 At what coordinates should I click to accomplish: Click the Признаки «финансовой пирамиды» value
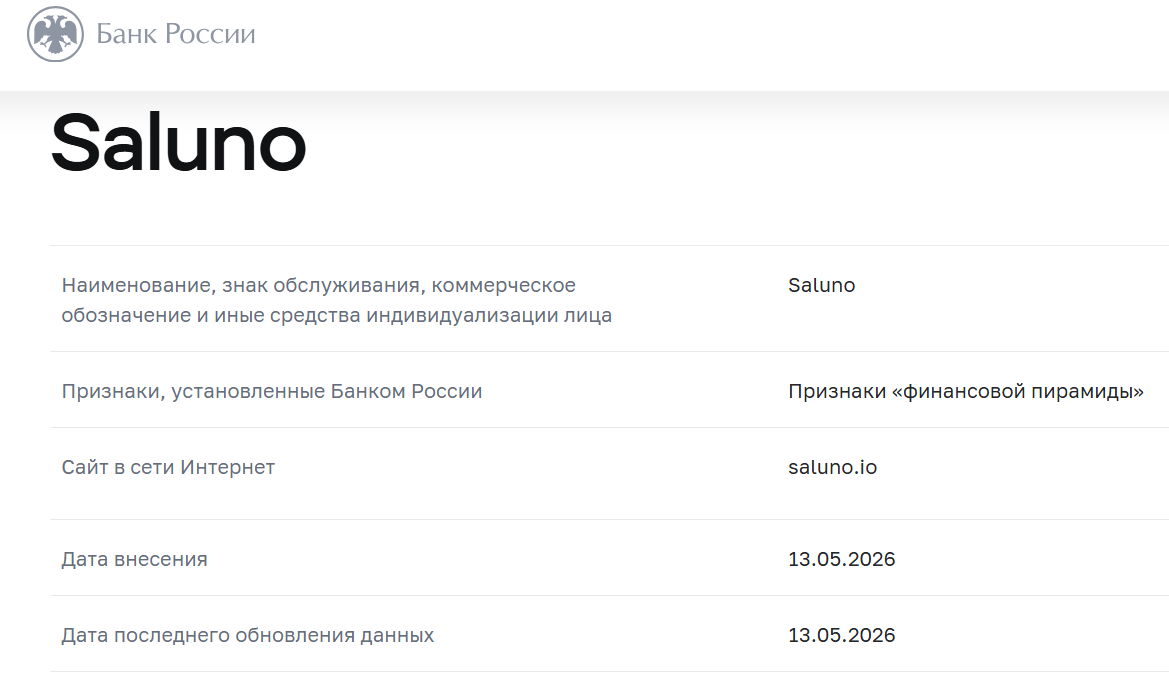coord(966,391)
